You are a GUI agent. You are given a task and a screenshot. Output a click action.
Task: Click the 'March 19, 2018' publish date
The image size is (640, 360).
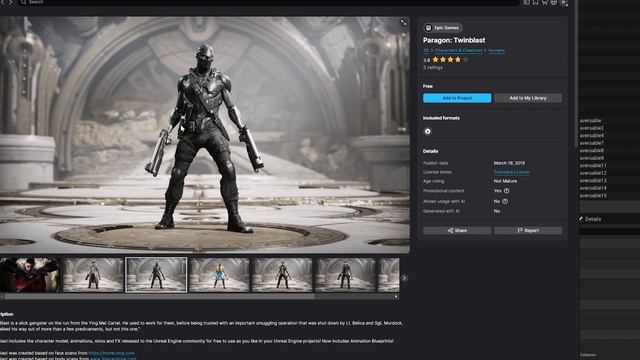[x=509, y=163]
